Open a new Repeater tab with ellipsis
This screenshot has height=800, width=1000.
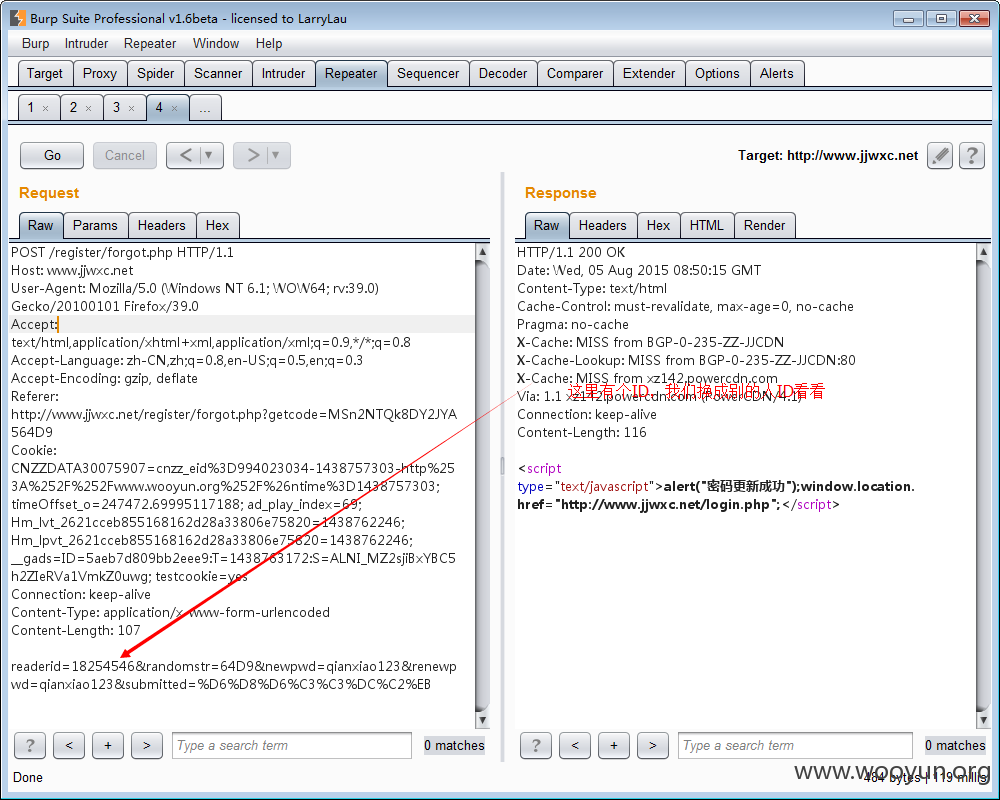pyautogui.click(x=205, y=108)
